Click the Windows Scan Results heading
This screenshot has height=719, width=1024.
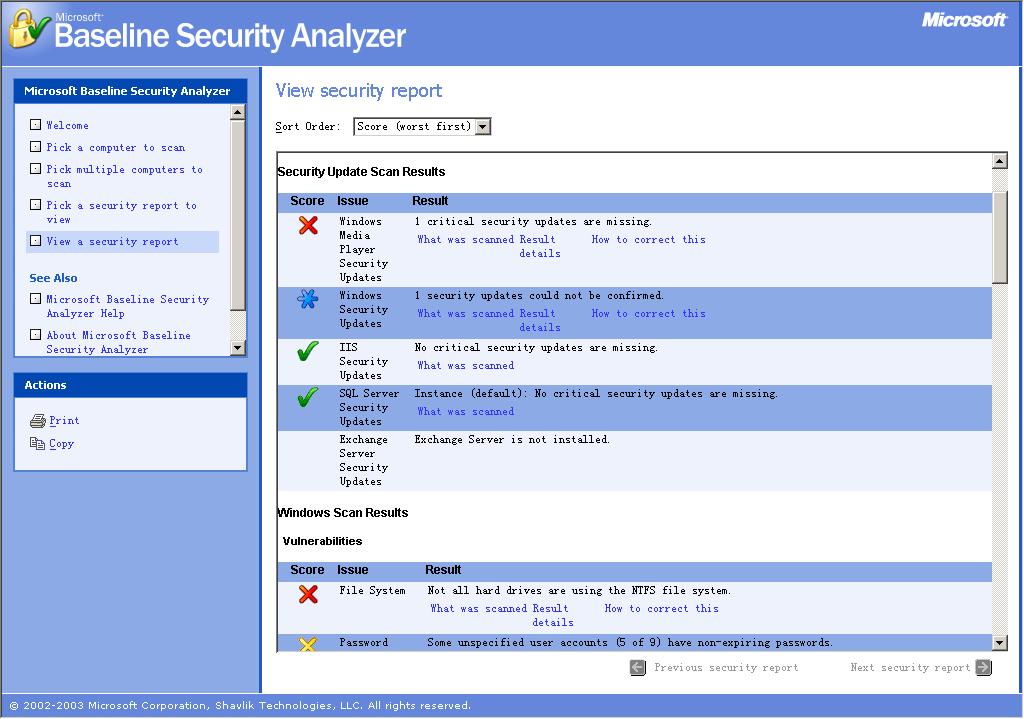point(343,513)
